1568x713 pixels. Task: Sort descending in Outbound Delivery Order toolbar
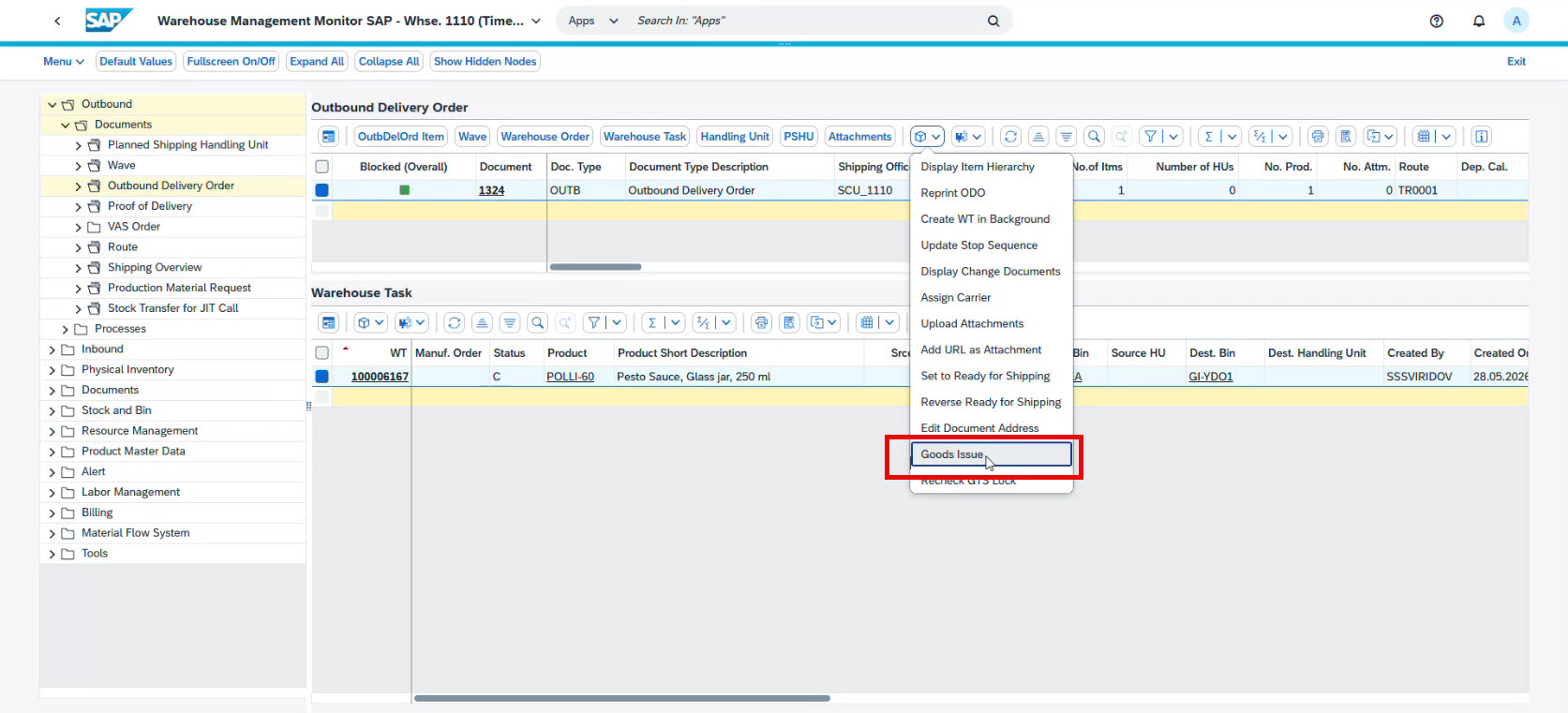1066,137
